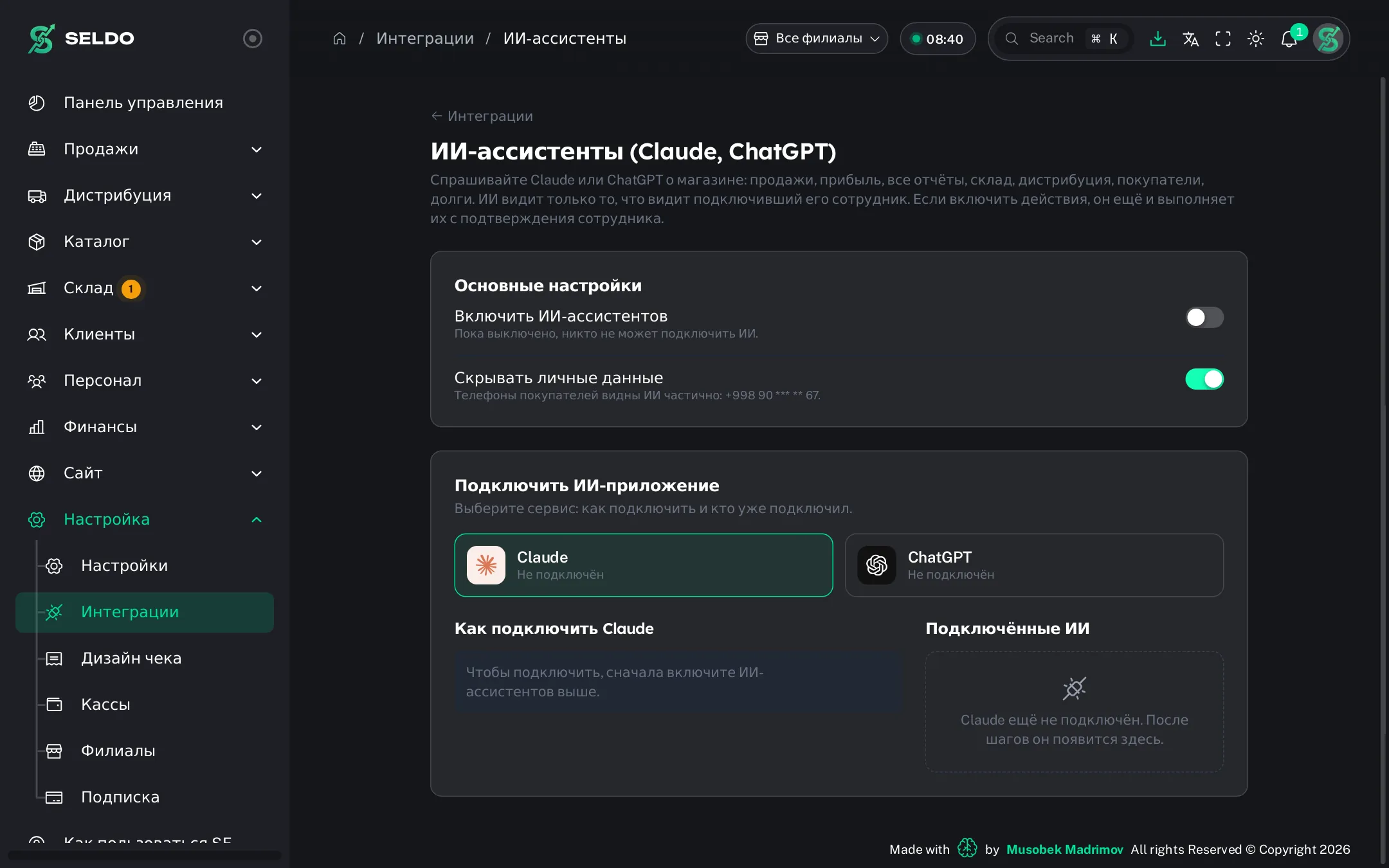This screenshot has width=1389, height=868.
Task: Open the Все филиалы branch dropdown
Action: click(817, 39)
